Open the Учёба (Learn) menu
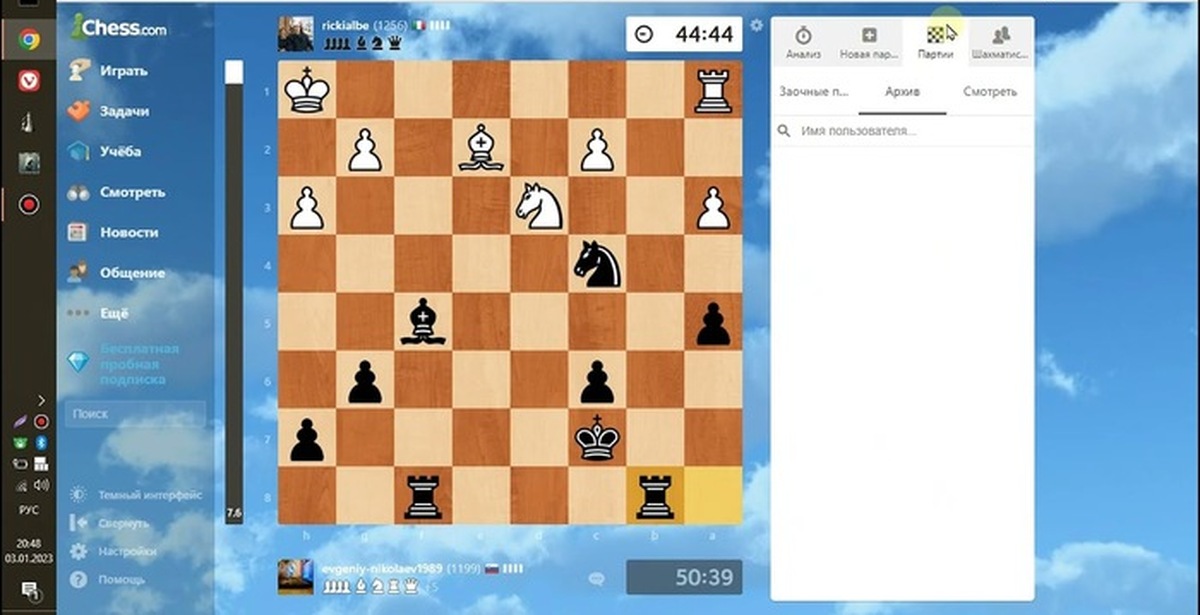 click(104, 152)
